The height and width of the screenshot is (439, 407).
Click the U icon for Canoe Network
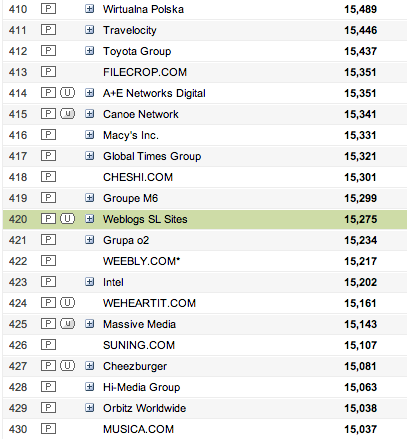coord(67,114)
